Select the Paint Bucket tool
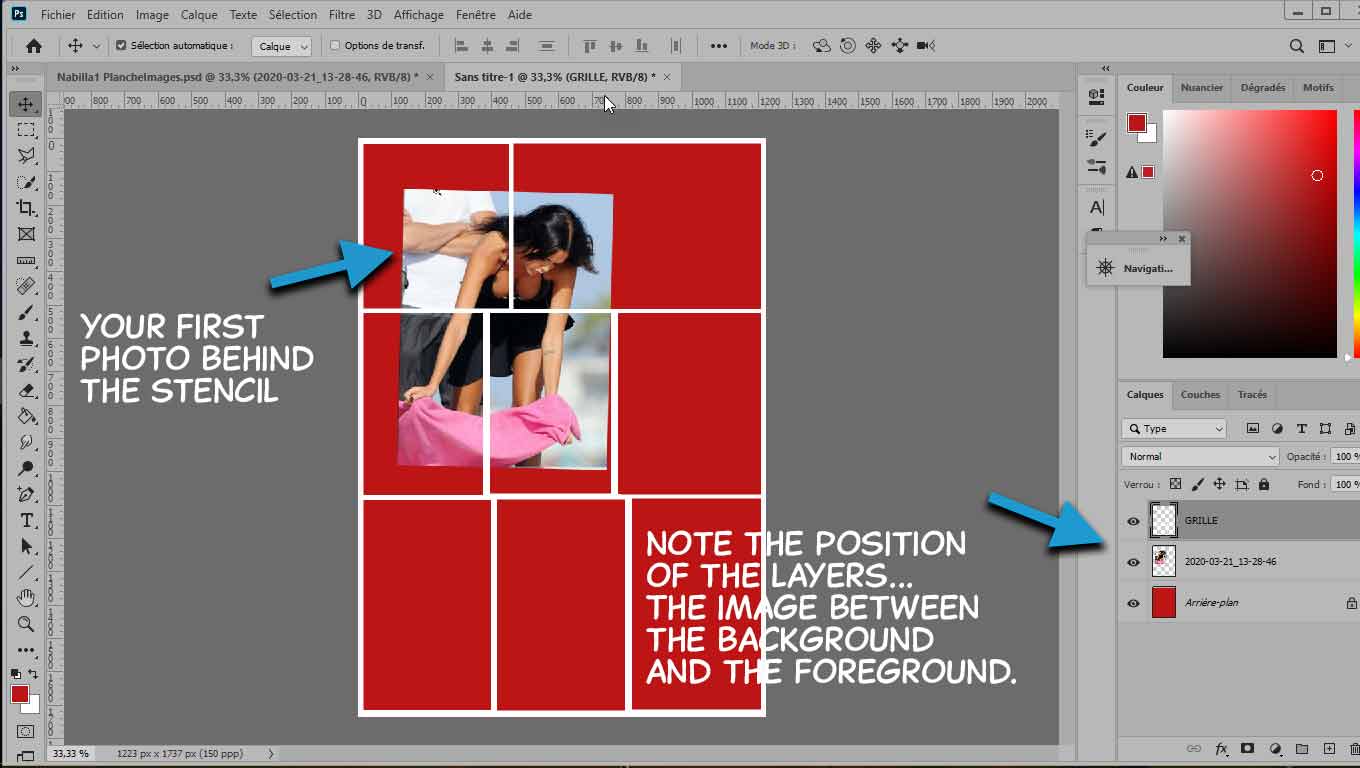Screen dimensions: 1360x768 [26, 416]
